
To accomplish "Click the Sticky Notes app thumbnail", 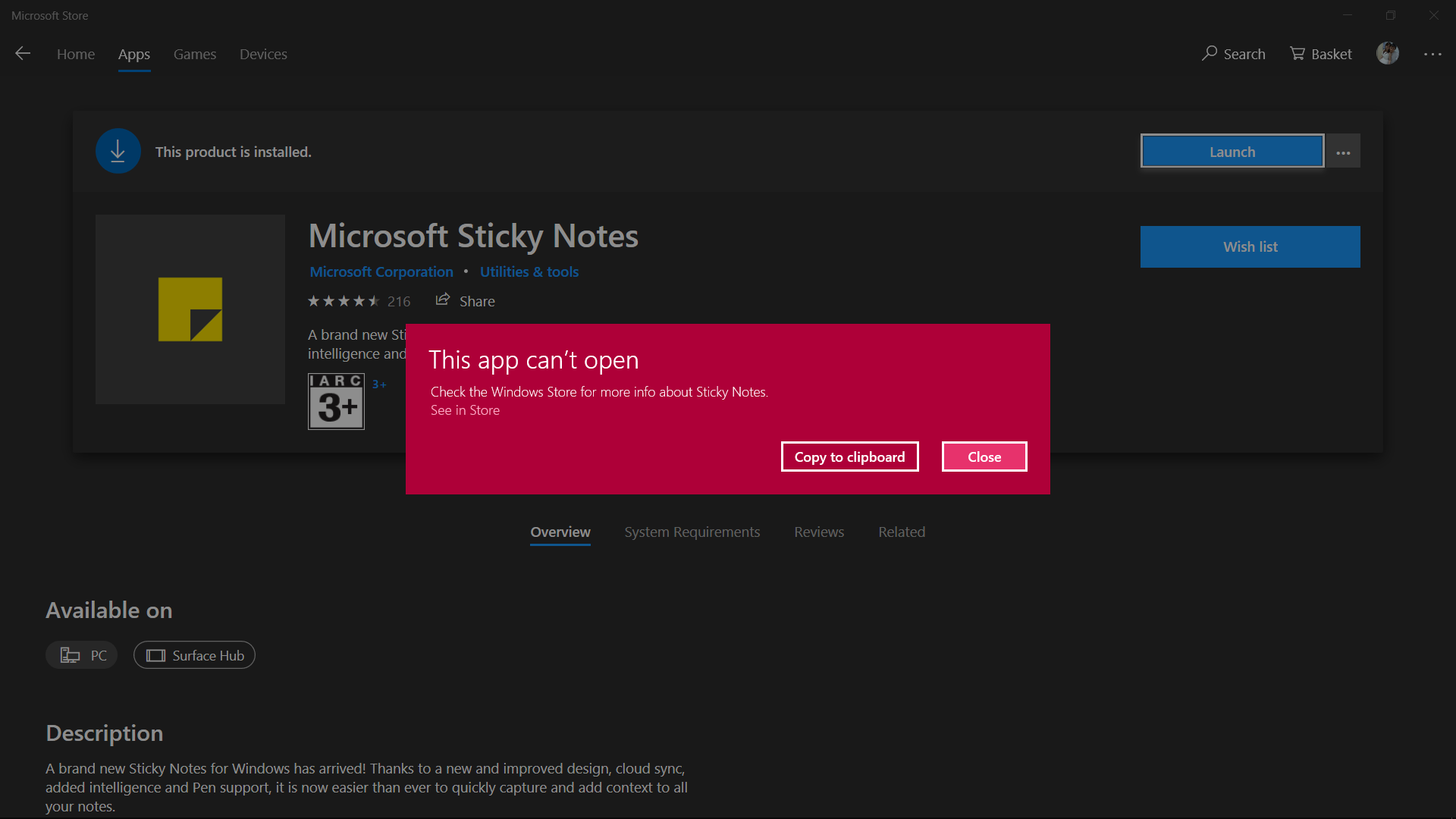I will (190, 309).
